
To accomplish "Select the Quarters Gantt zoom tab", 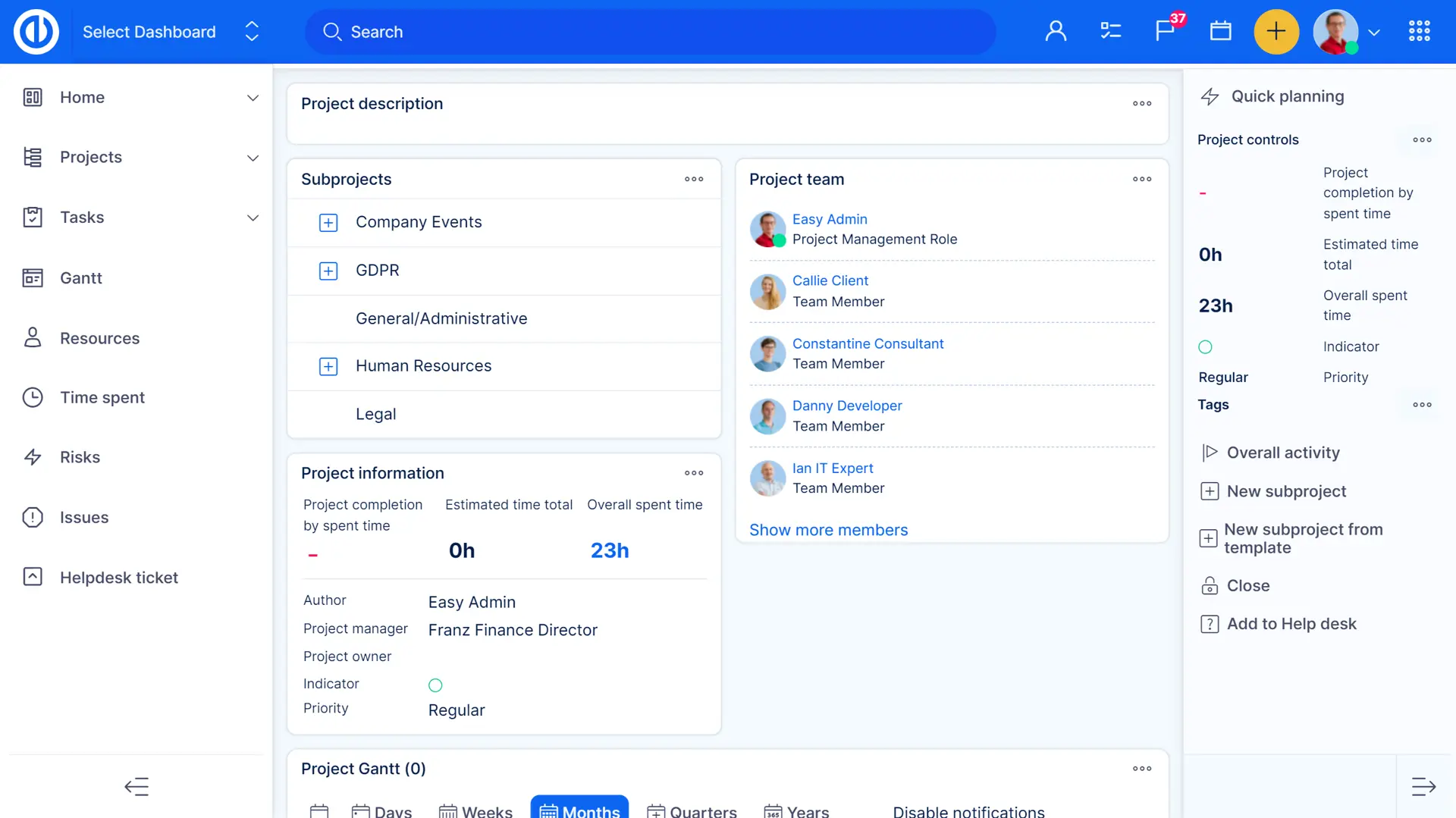I will pos(692,810).
